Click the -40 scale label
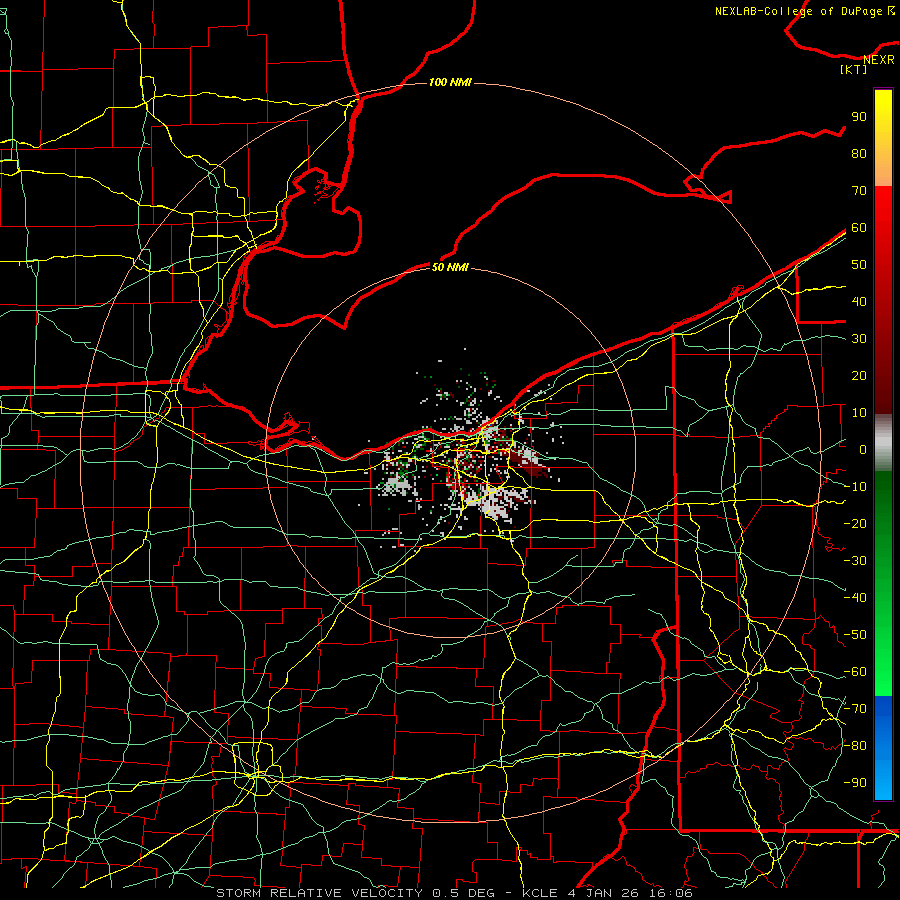This screenshot has width=900, height=900. coord(855,598)
